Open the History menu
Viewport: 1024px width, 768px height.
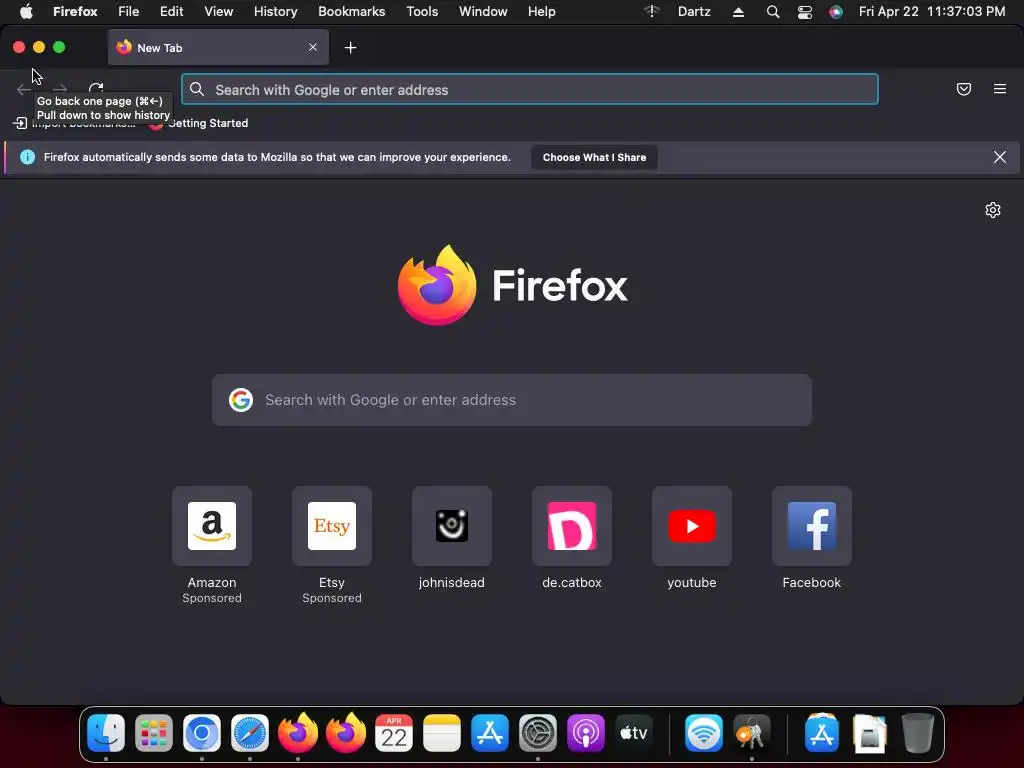pyautogui.click(x=275, y=12)
